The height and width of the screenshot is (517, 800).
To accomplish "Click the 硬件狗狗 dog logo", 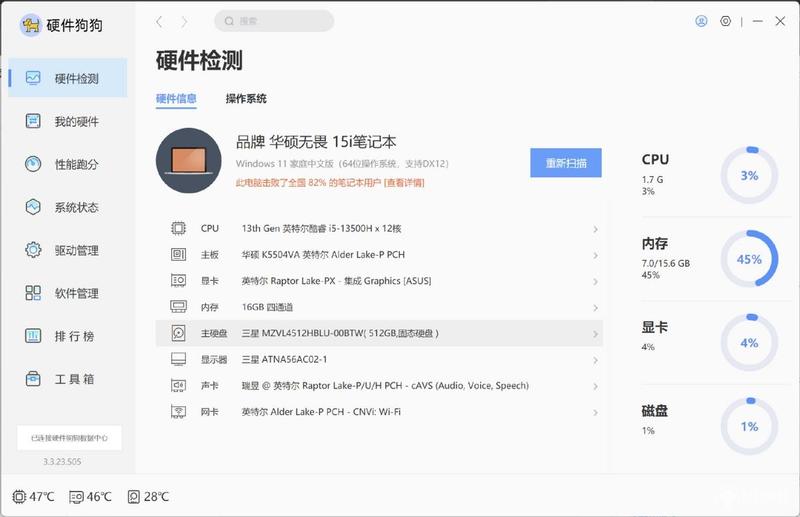I will [x=31, y=24].
